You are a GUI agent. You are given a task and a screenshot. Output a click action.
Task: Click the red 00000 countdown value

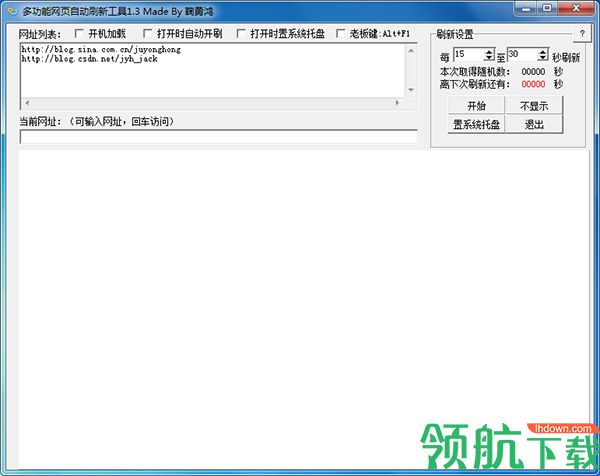[x=533, y=84]
